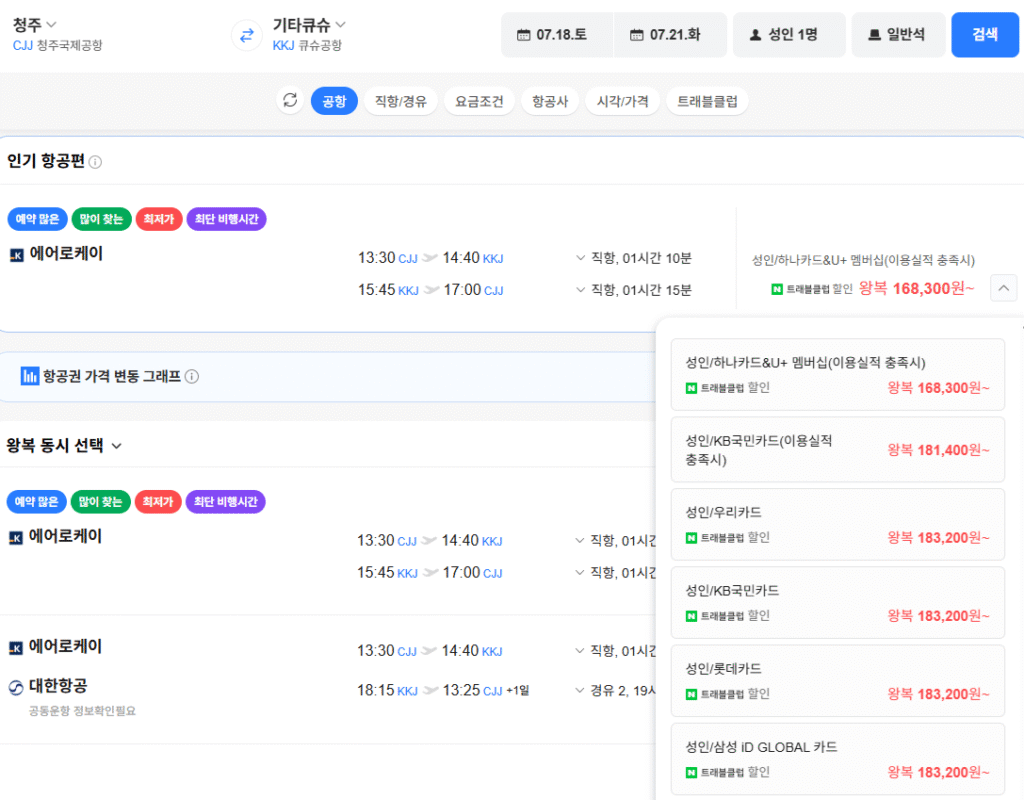
Task: Click KKJ 큐슈공항 airport label
Action: (307, 45)
